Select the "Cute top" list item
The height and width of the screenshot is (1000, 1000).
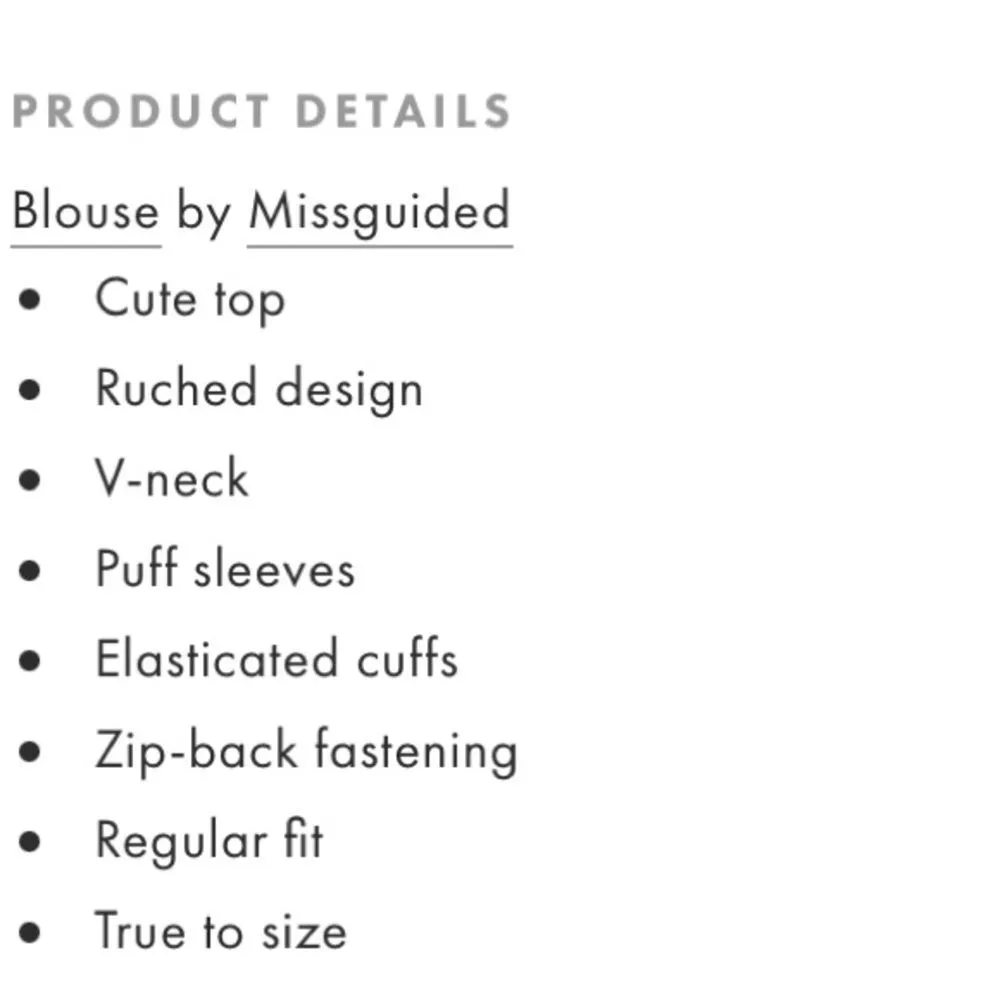click(x=190, y=299)
